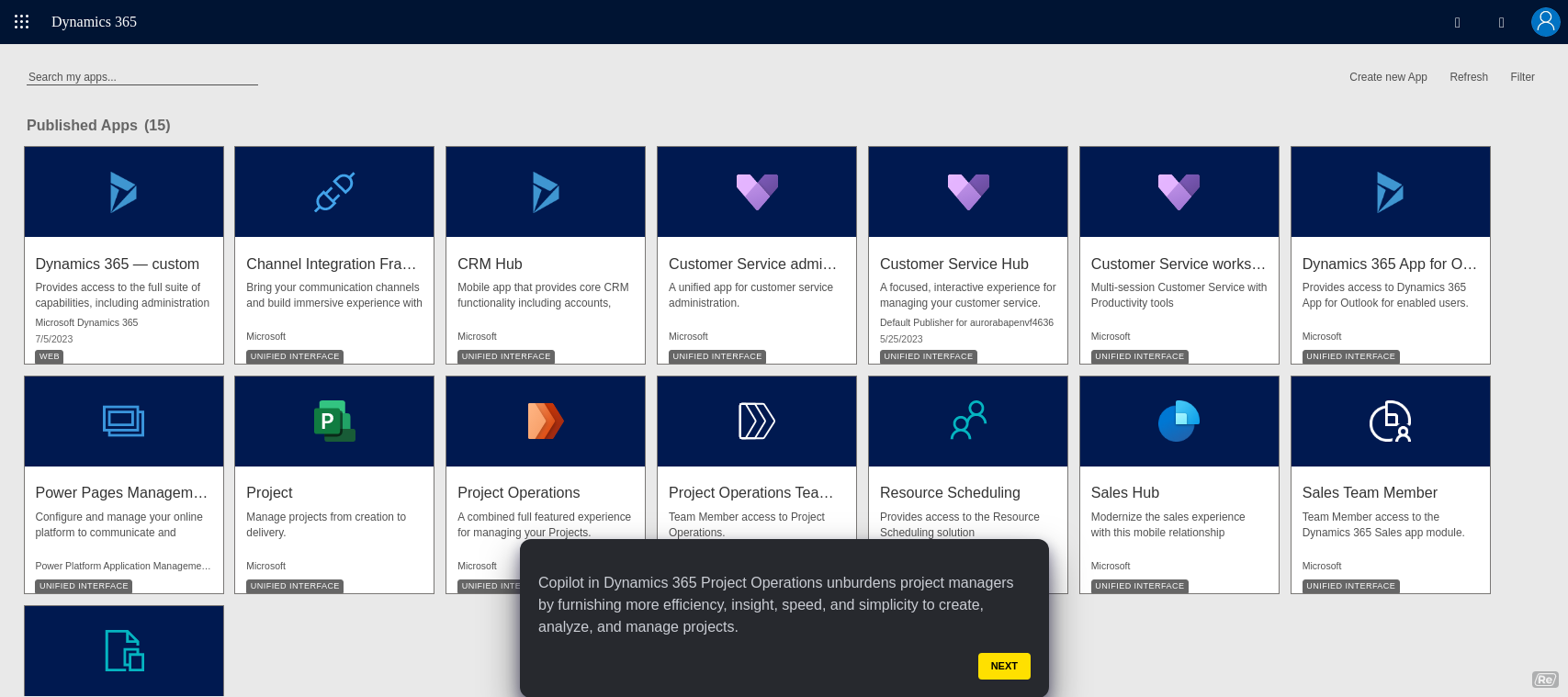
Task: Click the user account avatar
Action: click(1545, 21)
